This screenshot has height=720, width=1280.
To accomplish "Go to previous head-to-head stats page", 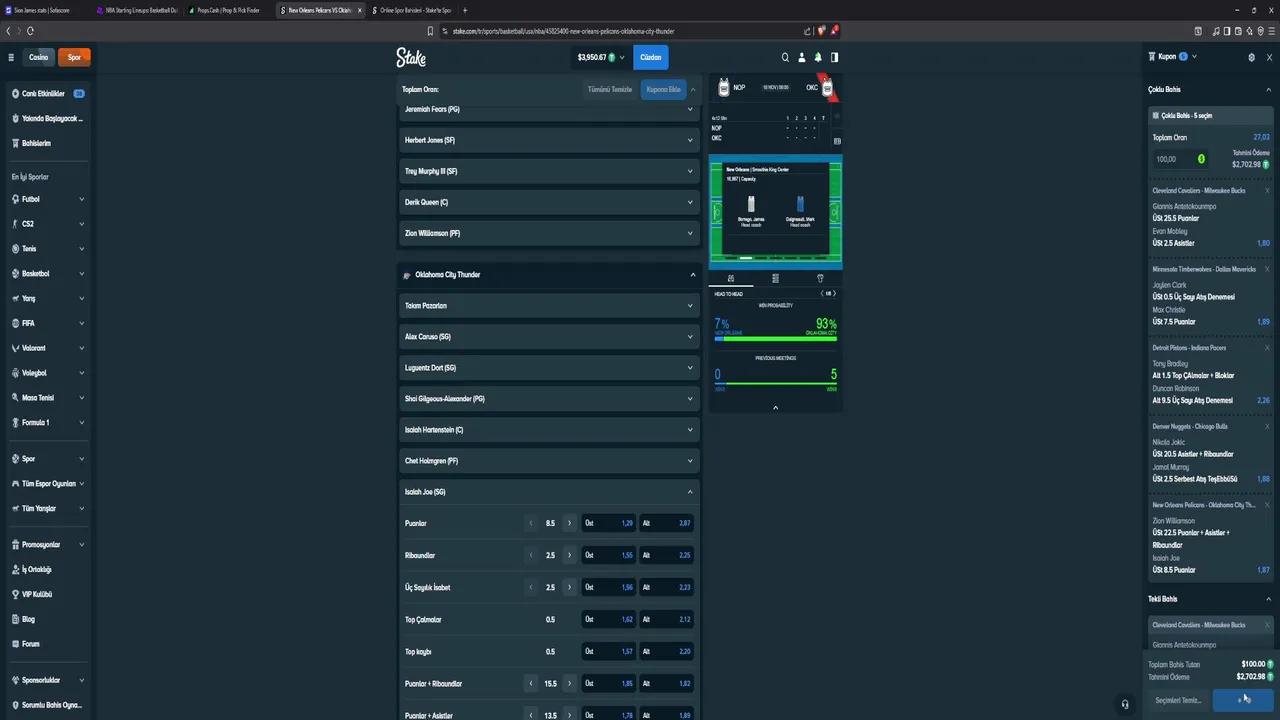I will point(822,293).
